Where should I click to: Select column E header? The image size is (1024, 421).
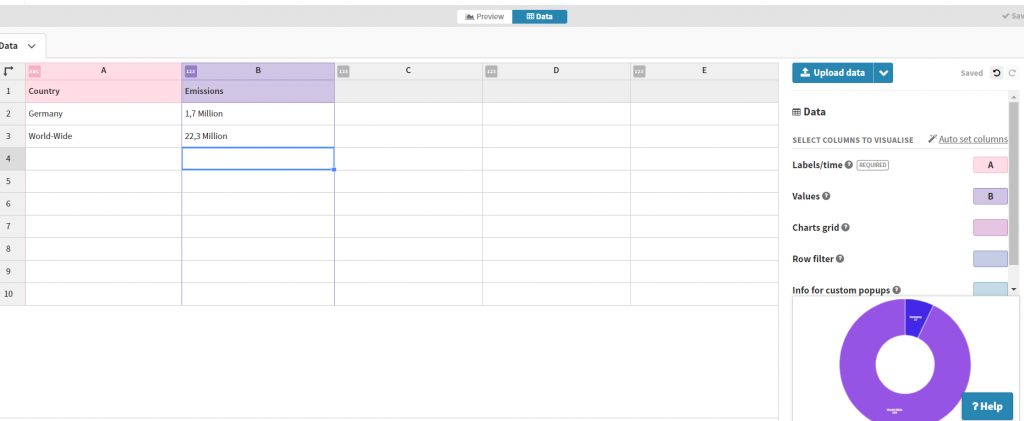[704, 70]
